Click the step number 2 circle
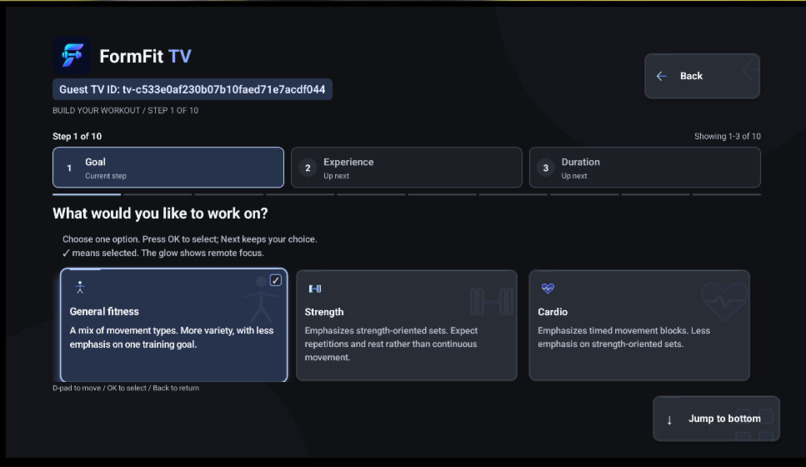 (x=307, y=168)
